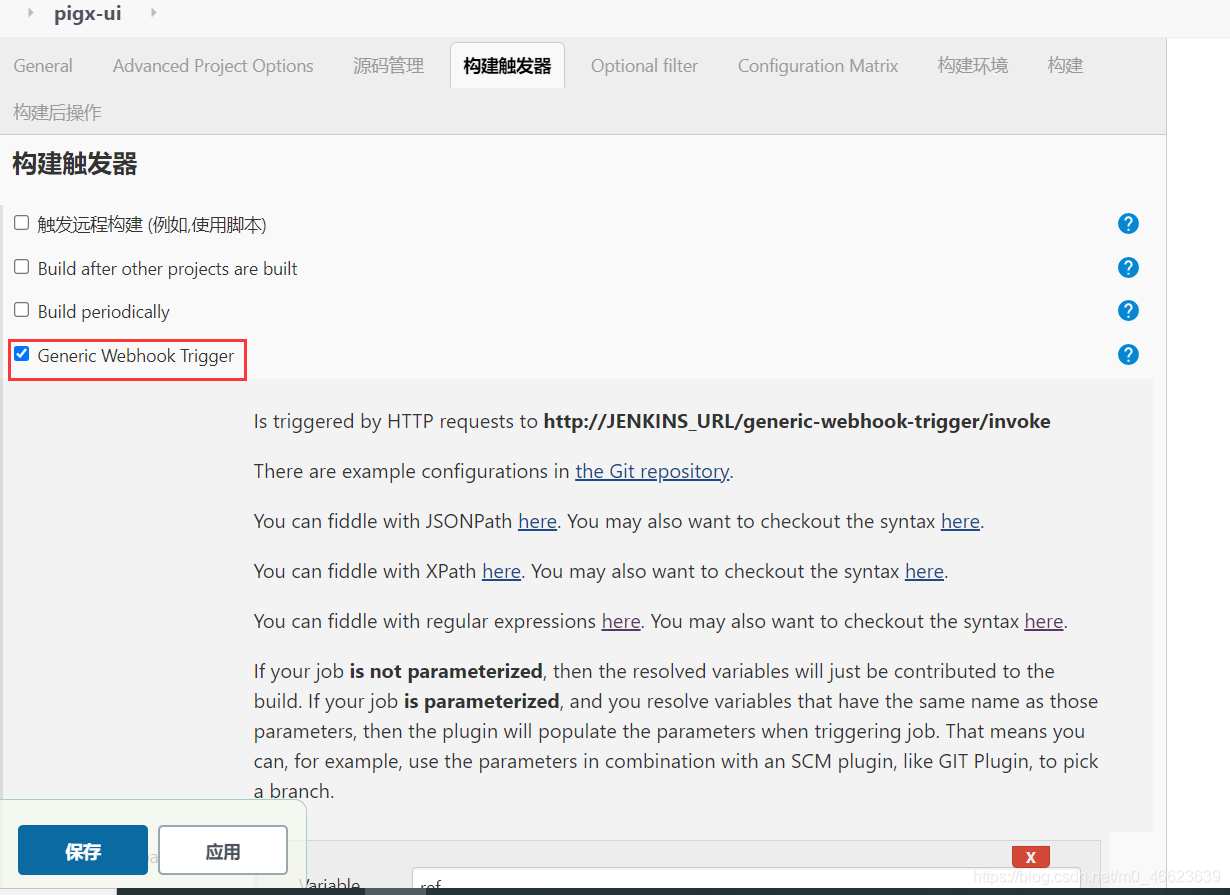Click the Variable input field with ref
This screenshot has width=1230, height=895.
coord(746,882)
